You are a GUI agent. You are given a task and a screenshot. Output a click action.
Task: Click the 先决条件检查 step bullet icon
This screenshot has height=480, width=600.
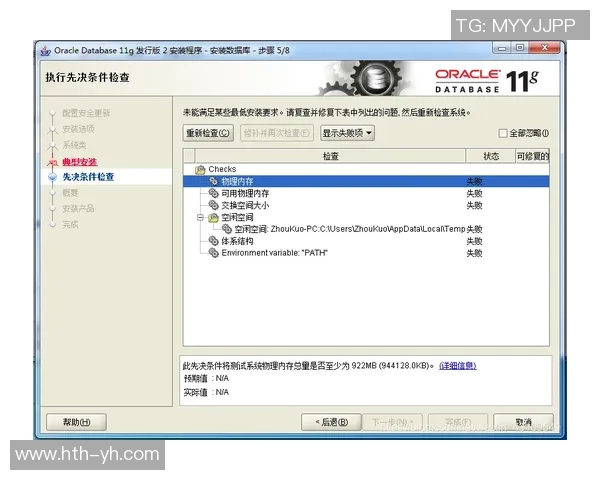52,177
